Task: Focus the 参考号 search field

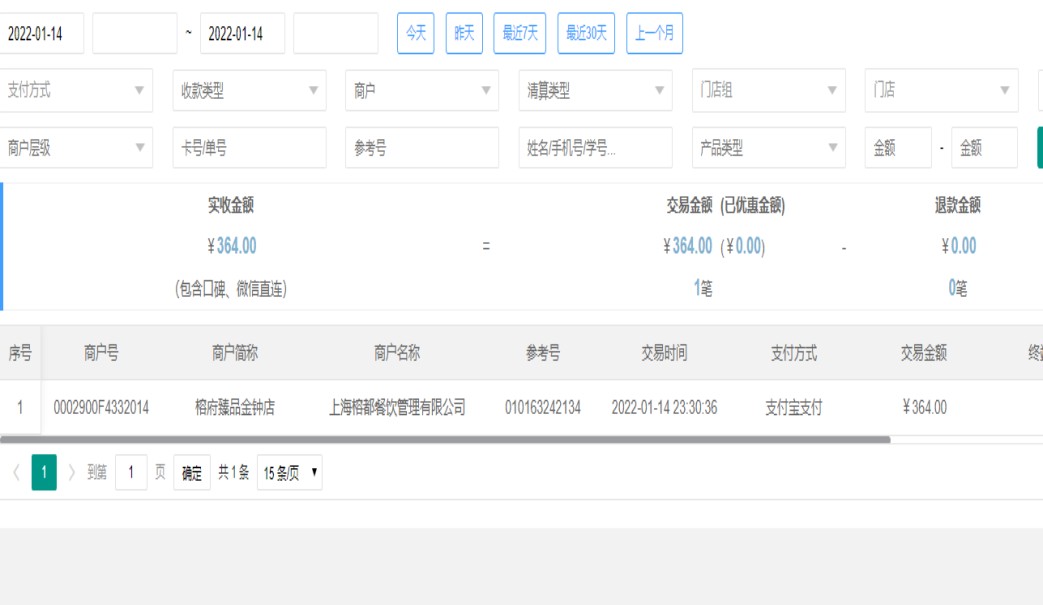Action: 422,148
